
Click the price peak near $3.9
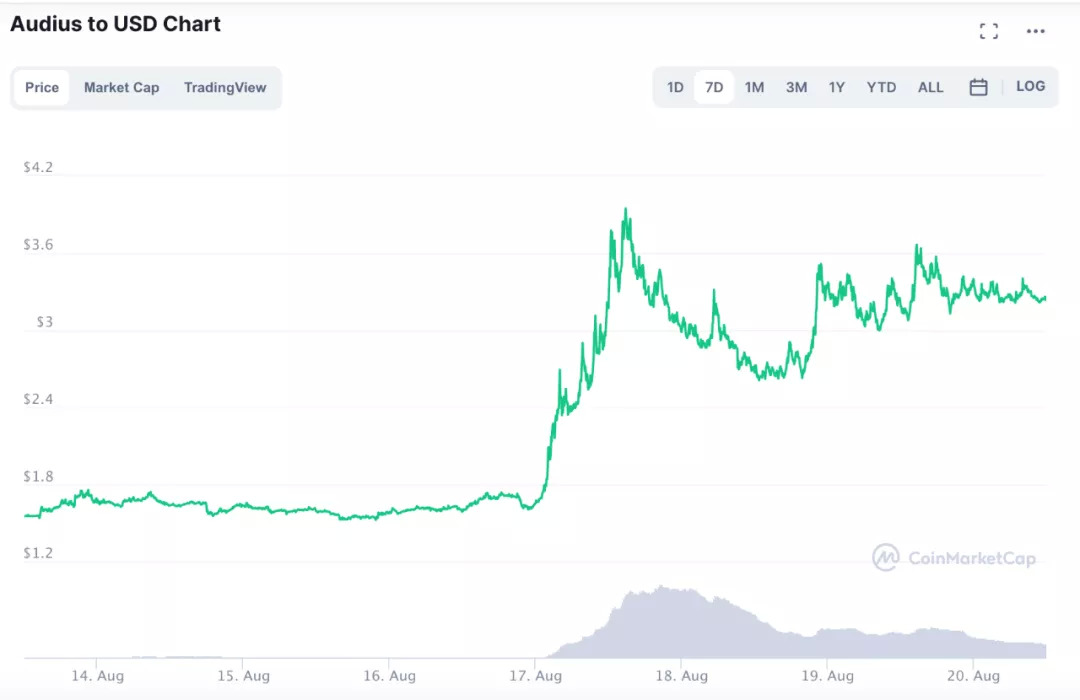tap(626, 211)
